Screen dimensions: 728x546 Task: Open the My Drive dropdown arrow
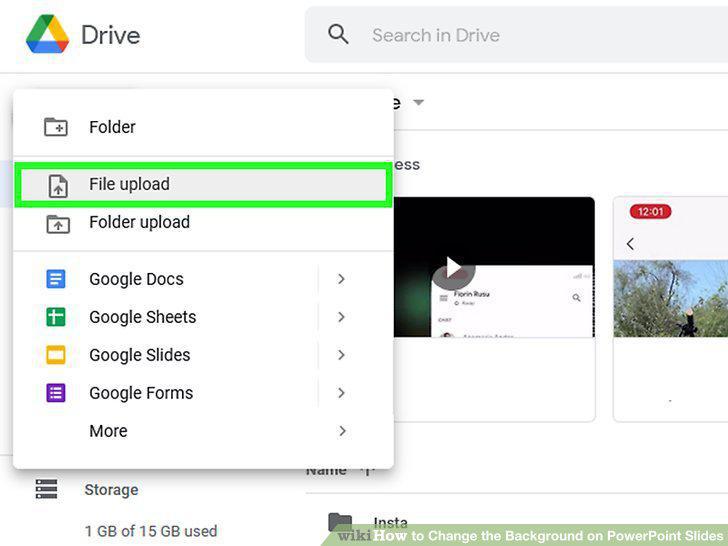tap(418, 102)
